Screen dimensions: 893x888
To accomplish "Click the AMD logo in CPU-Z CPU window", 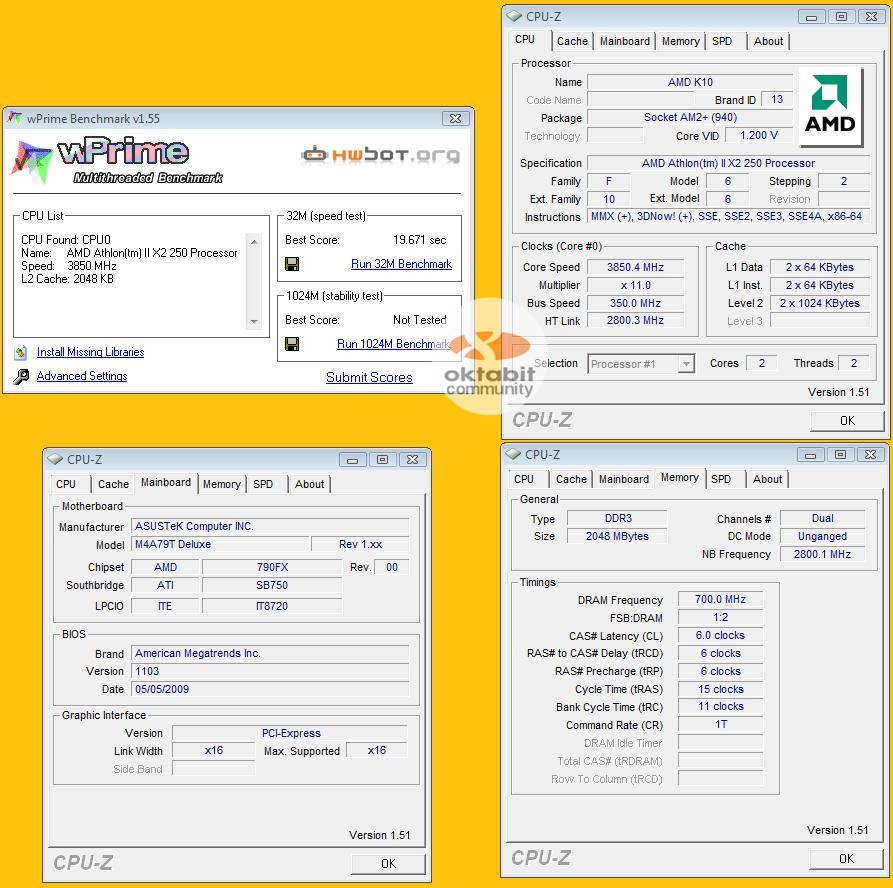I will coord(830,107).
